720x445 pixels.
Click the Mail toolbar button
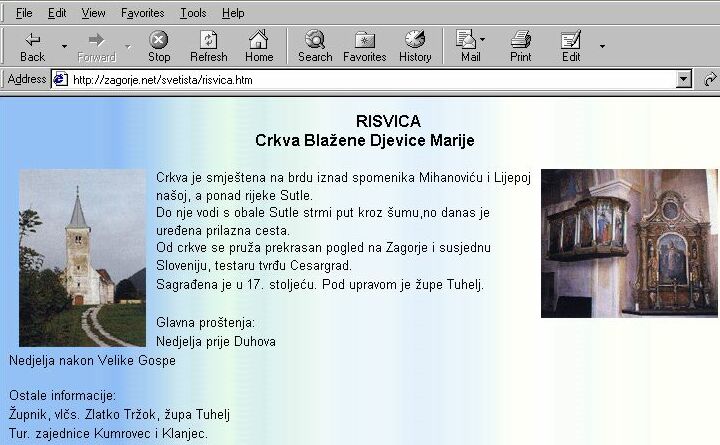click(x=468, y=46)
